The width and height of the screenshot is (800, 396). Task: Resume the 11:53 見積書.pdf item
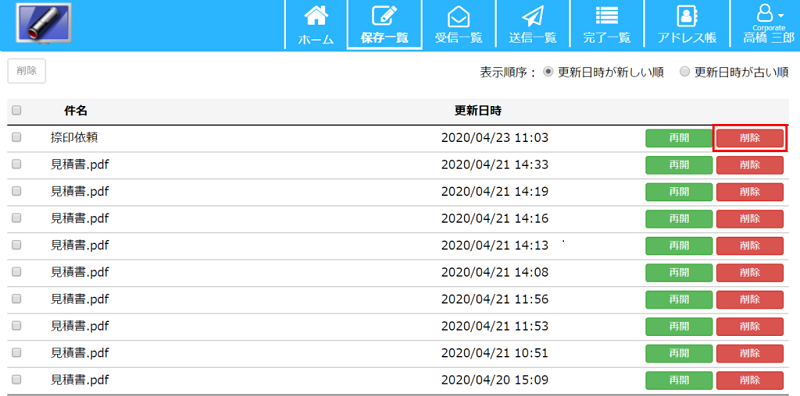(679, 327)
